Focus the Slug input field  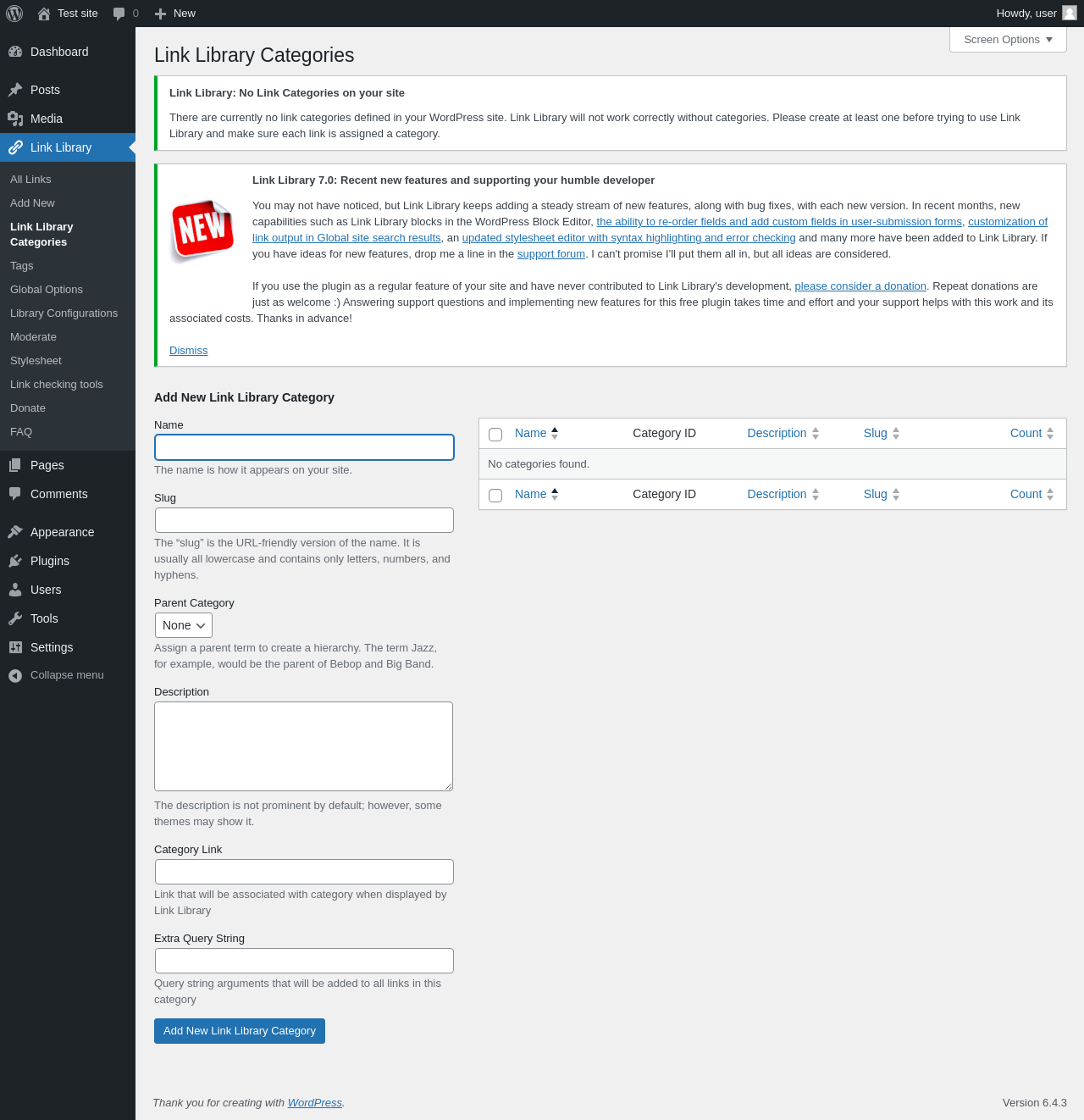(304, 520)
